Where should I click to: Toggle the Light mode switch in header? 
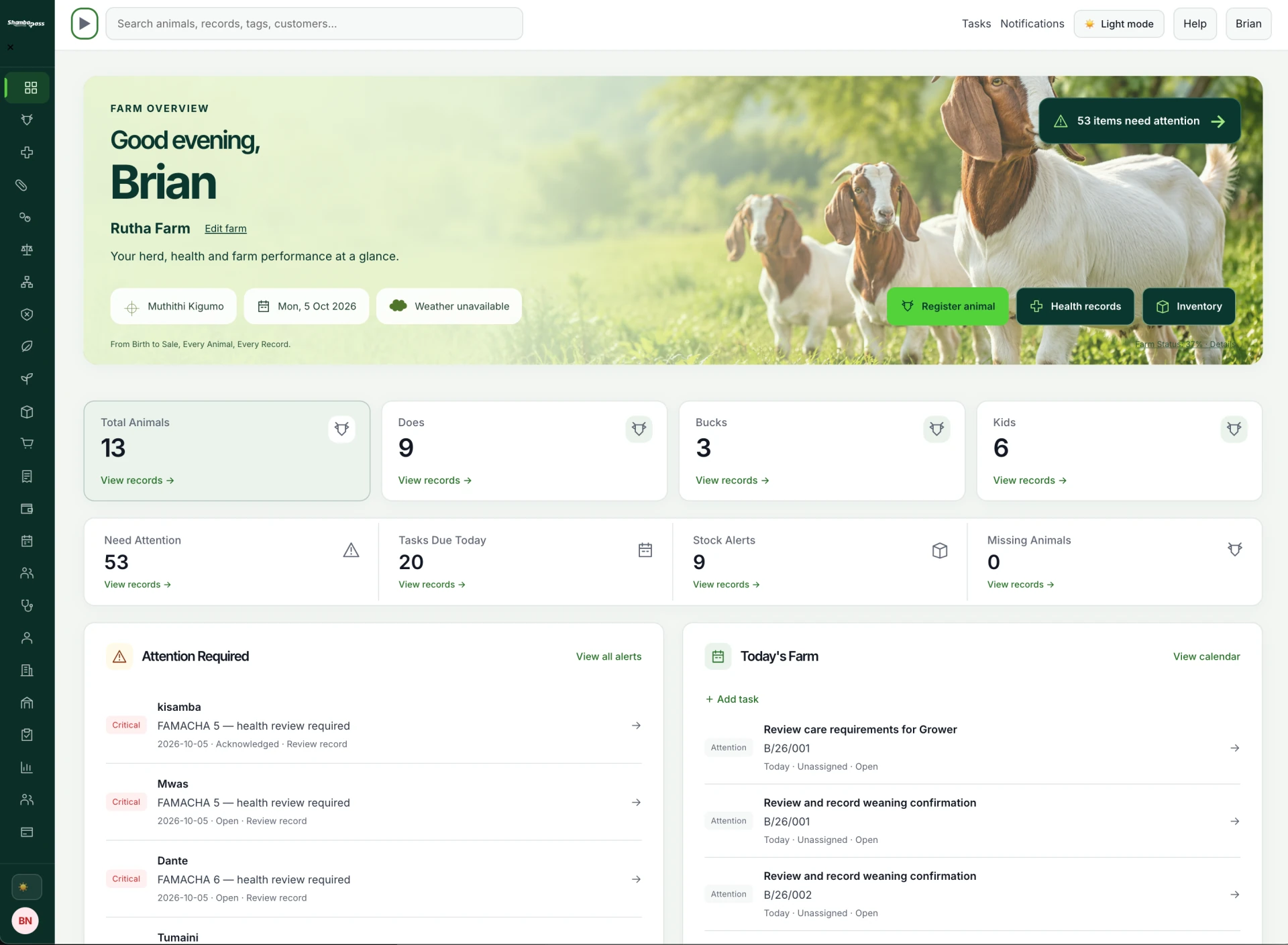(x=1118, y=23)
